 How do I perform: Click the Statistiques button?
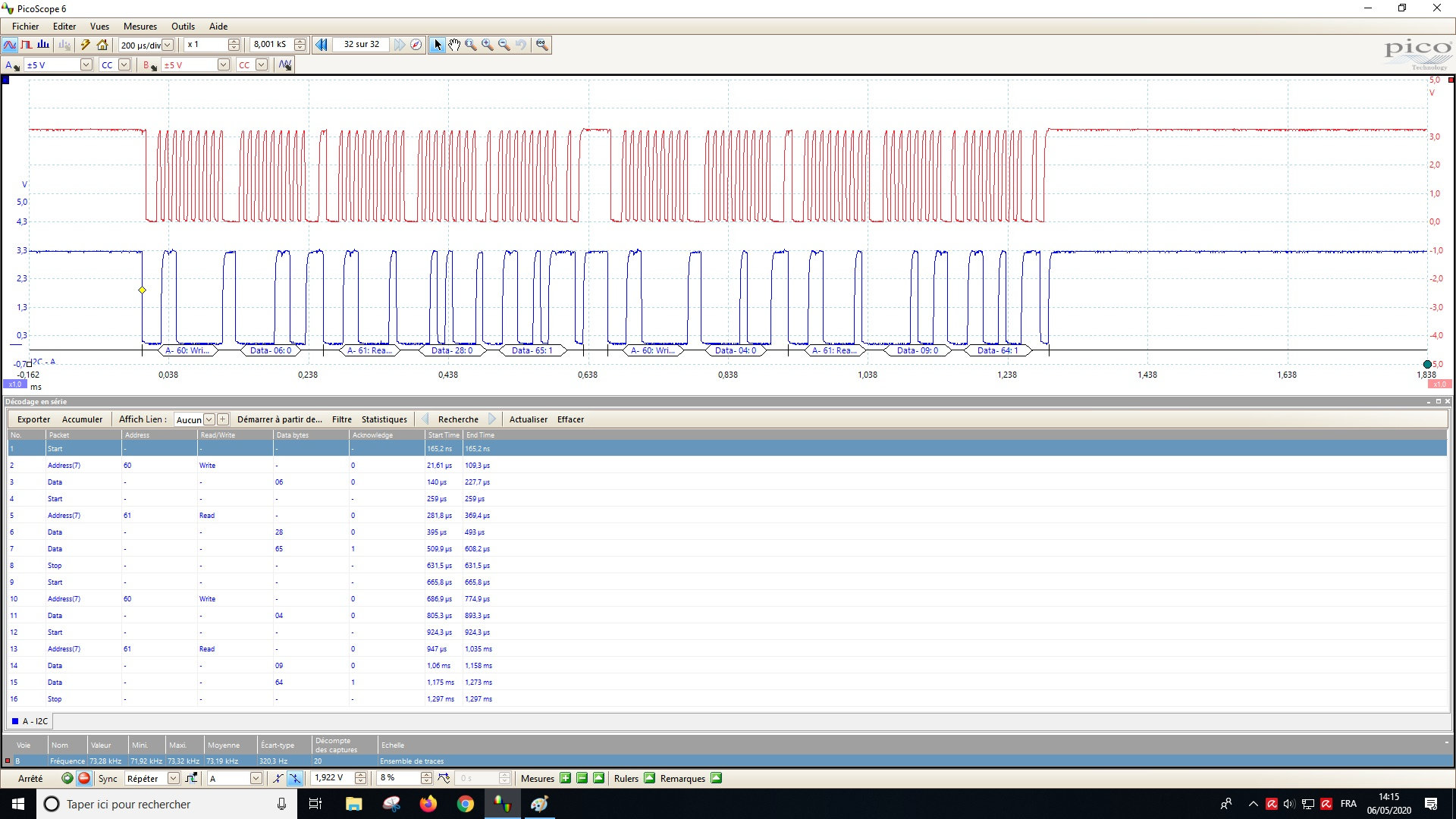384,419
